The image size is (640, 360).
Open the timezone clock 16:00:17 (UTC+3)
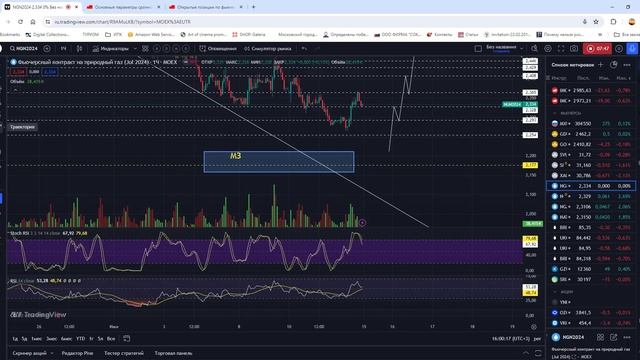pyautogui.click(x=510, y=339)
